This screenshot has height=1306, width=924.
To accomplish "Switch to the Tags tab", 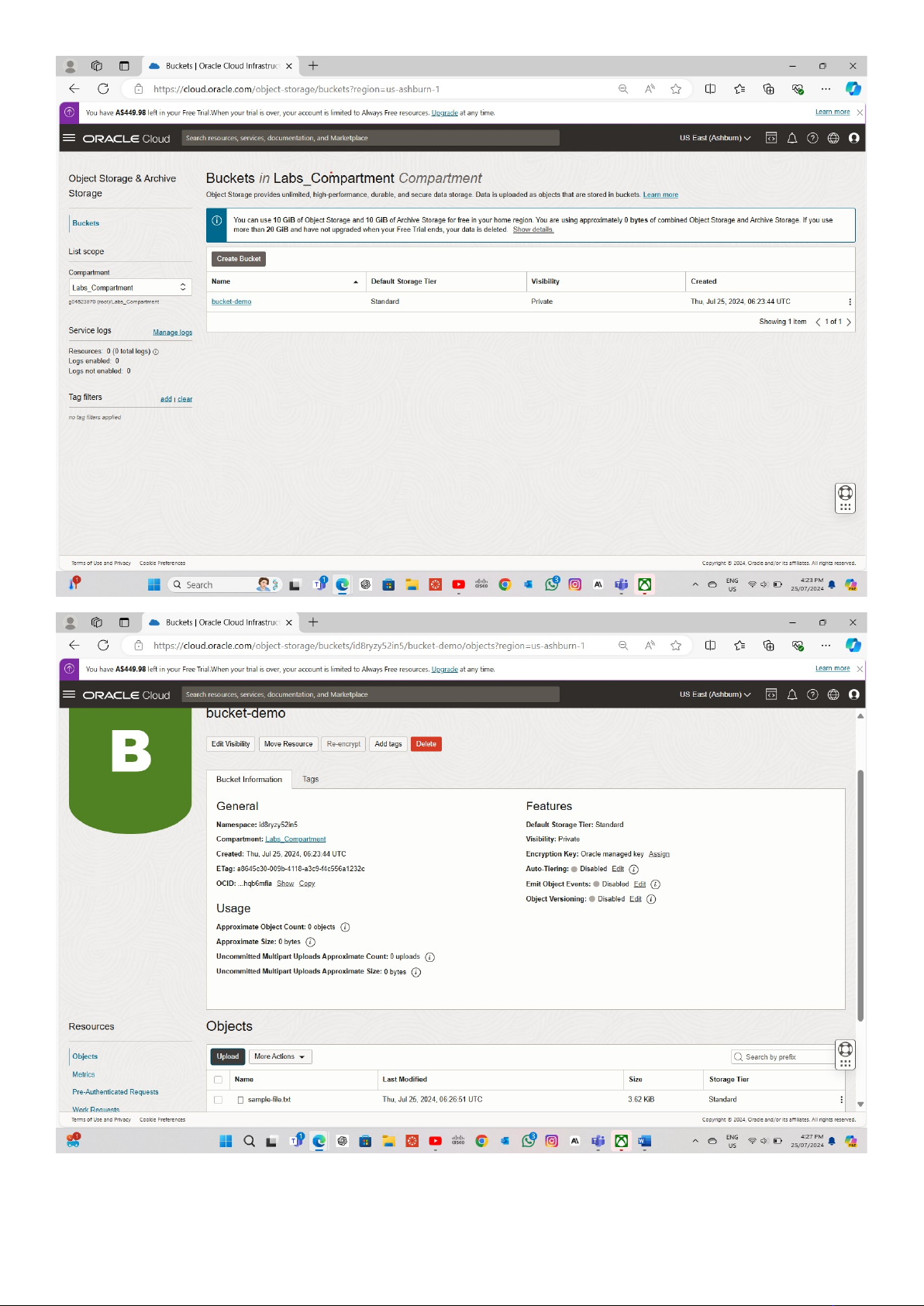I will coord(310,780).
